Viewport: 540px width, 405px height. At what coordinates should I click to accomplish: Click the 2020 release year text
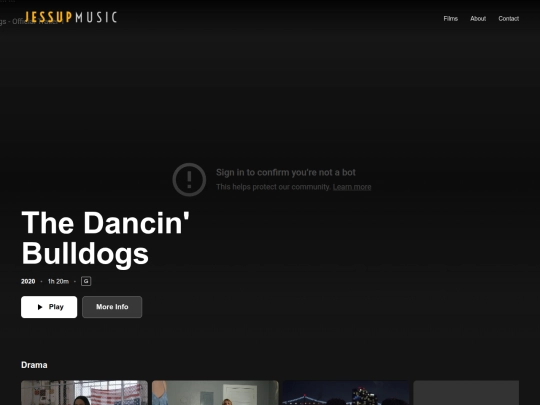(28, 281)
